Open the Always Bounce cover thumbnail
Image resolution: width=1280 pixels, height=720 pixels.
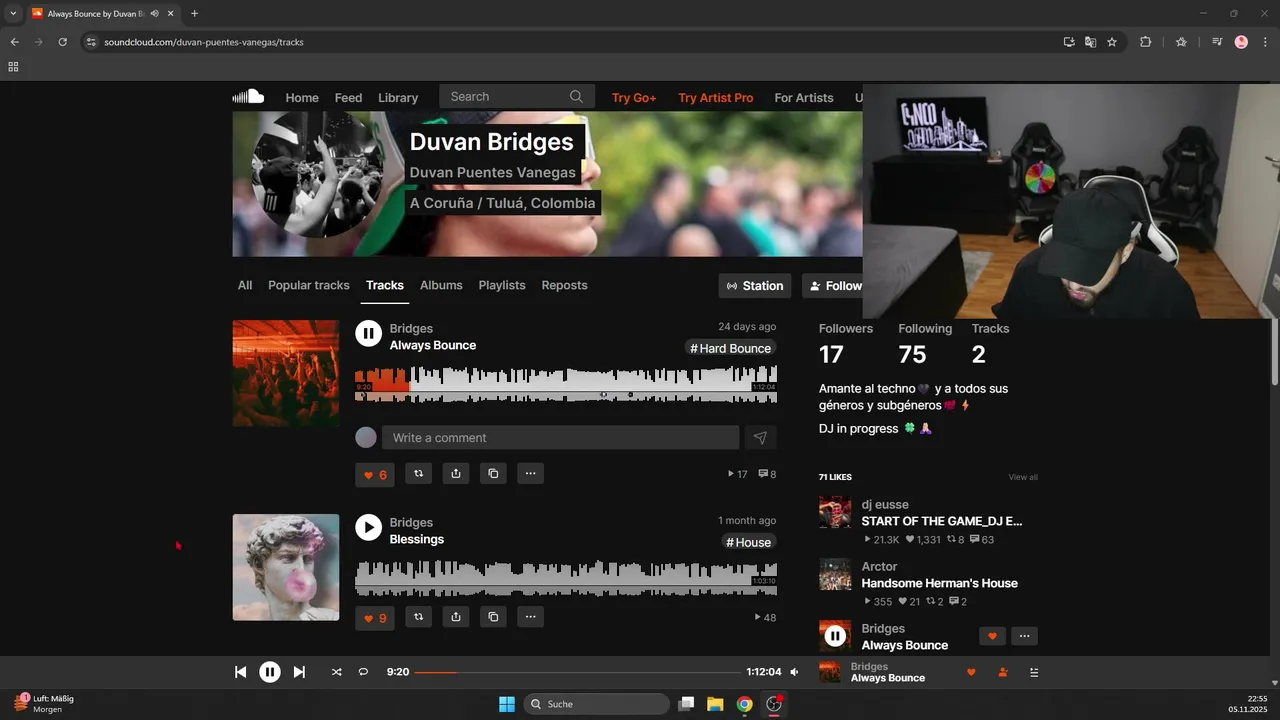(286, 373)
